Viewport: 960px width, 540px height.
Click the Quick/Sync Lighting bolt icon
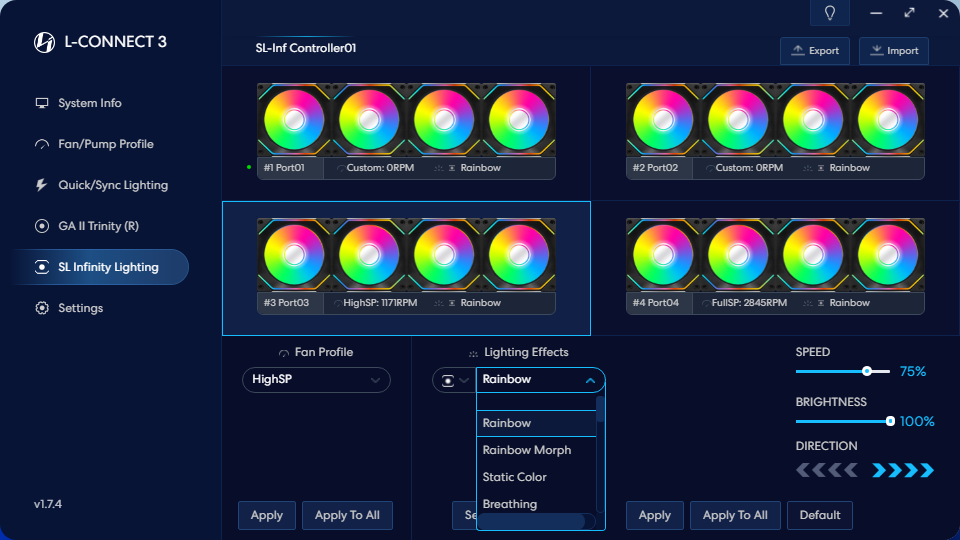click(42, 185)
